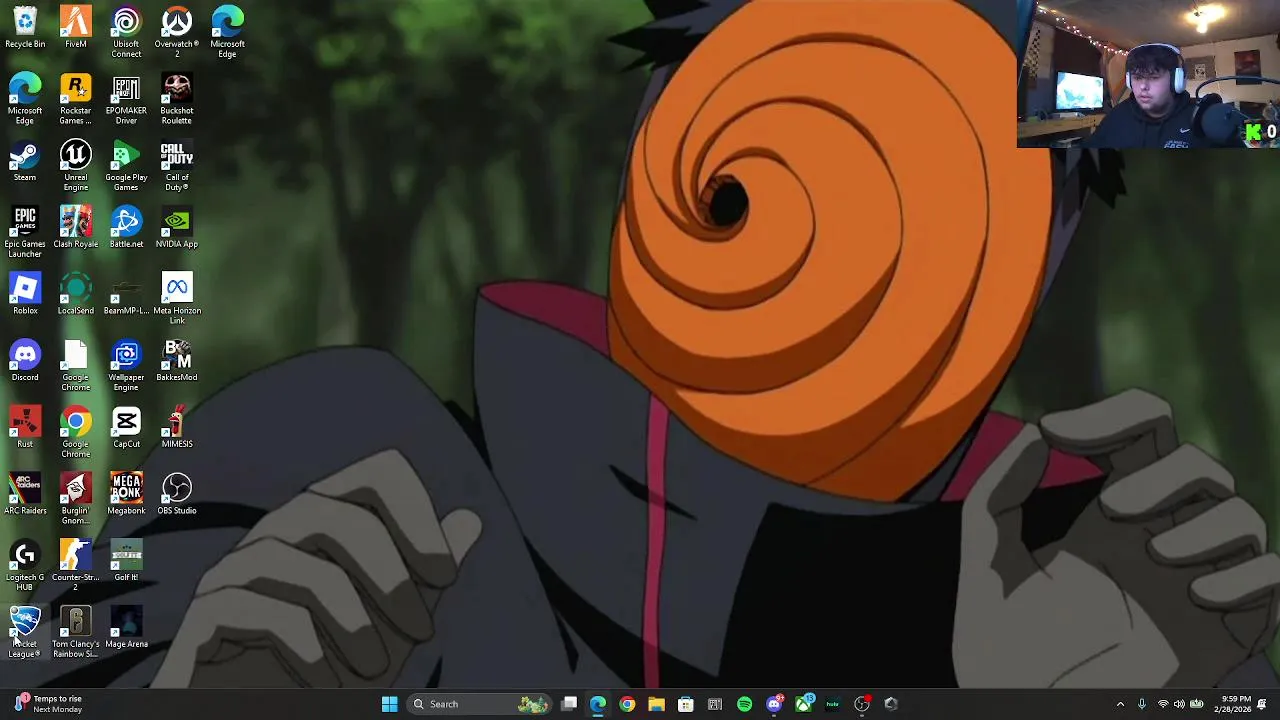Open the MIMESIS desktop shortcut
This screenshot has height=720, width=1280.
(177, 428)
